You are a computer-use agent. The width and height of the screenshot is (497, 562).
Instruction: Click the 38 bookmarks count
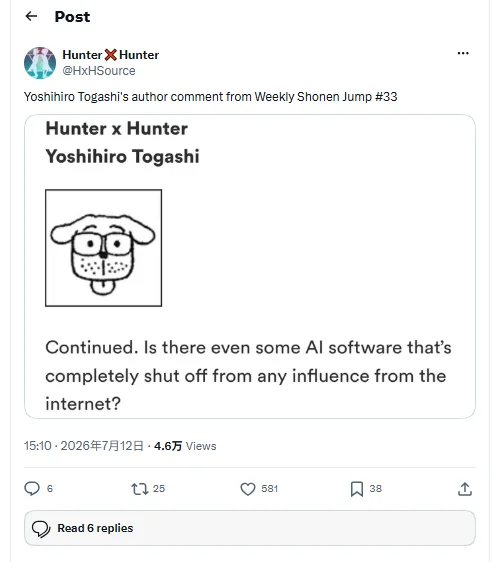point(376,489)
